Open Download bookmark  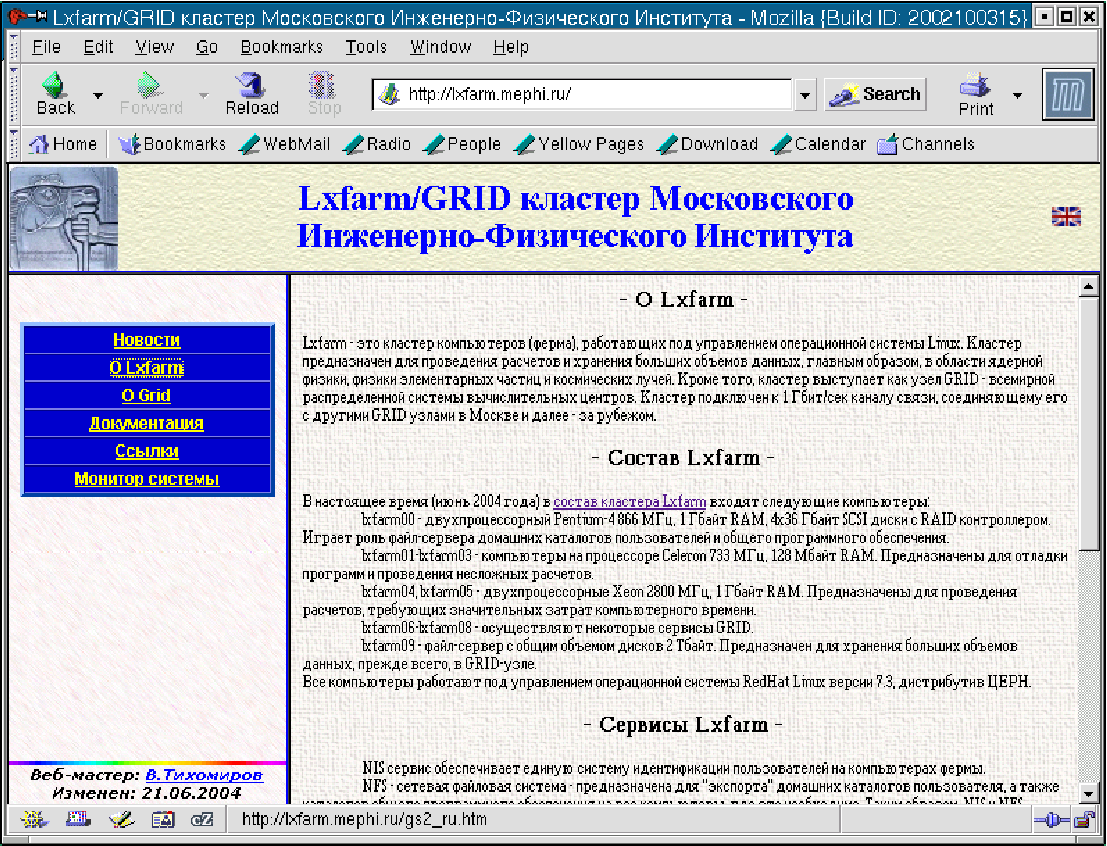tap(707, 144)
